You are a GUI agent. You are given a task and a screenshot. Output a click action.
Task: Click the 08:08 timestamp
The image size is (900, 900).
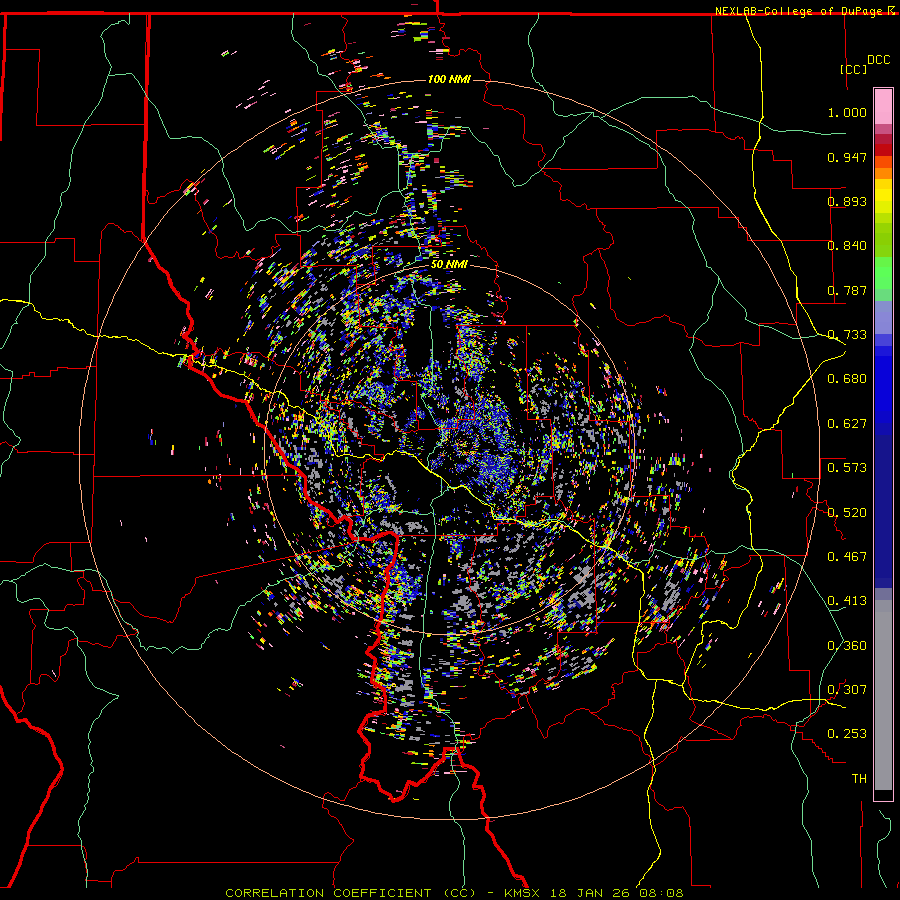pyautogui.click(x=660, y=893)
